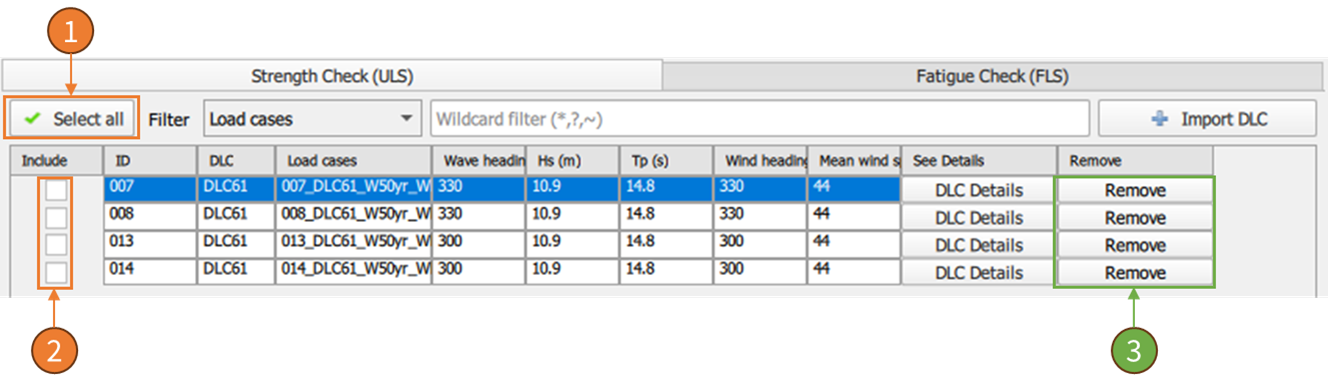
Task: Switch to the Strength Check (ULS) tab
Action: pos(332,76)
